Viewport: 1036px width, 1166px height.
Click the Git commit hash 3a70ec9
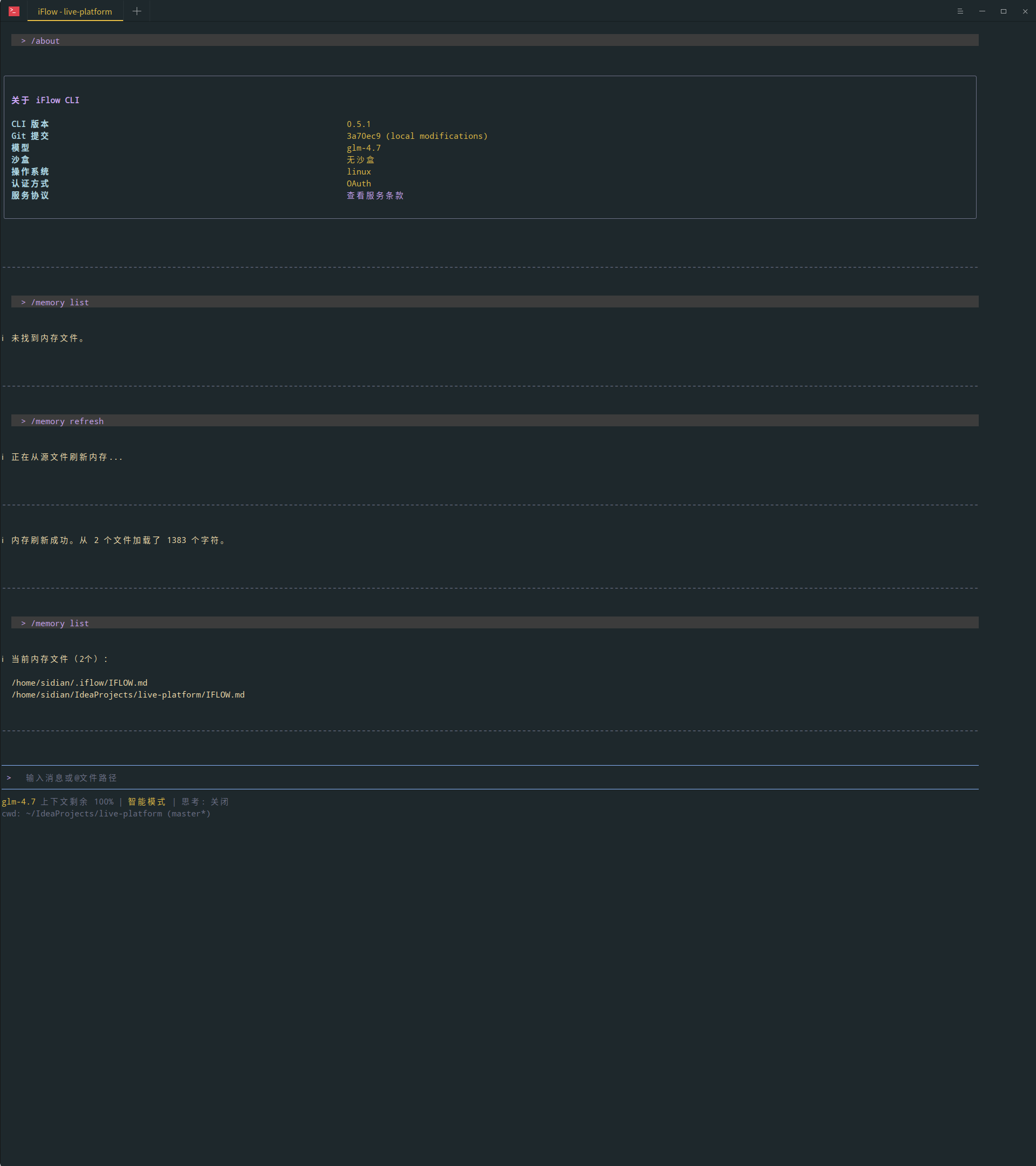tap(363, 136)
